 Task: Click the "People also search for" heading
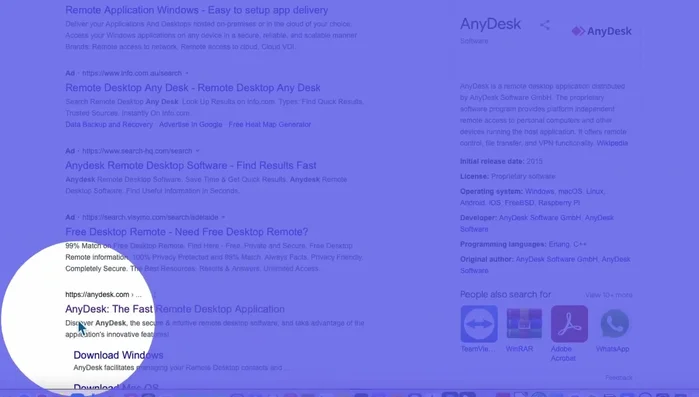506,295
